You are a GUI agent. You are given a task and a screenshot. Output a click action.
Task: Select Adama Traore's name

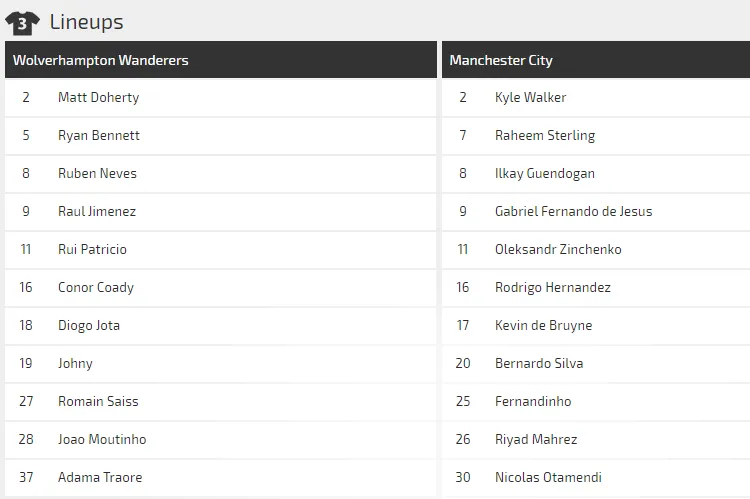pyautogui.click(x=100, y=477)
